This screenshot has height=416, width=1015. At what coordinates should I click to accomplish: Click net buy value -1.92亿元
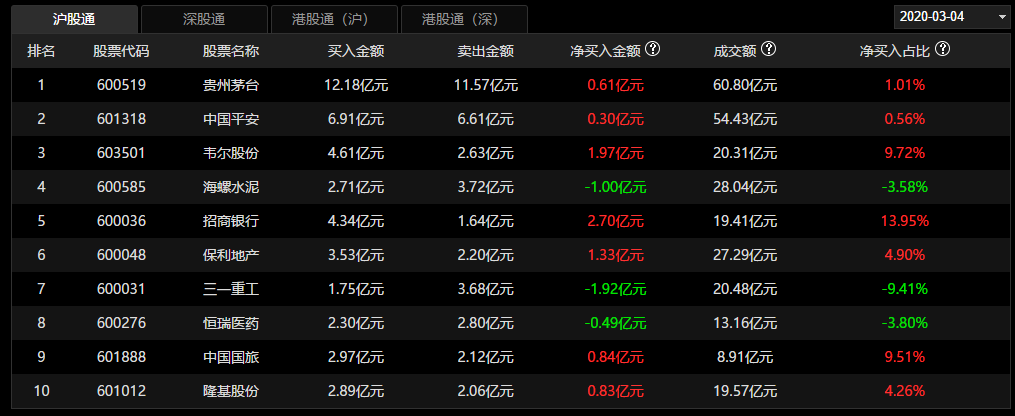615,289
